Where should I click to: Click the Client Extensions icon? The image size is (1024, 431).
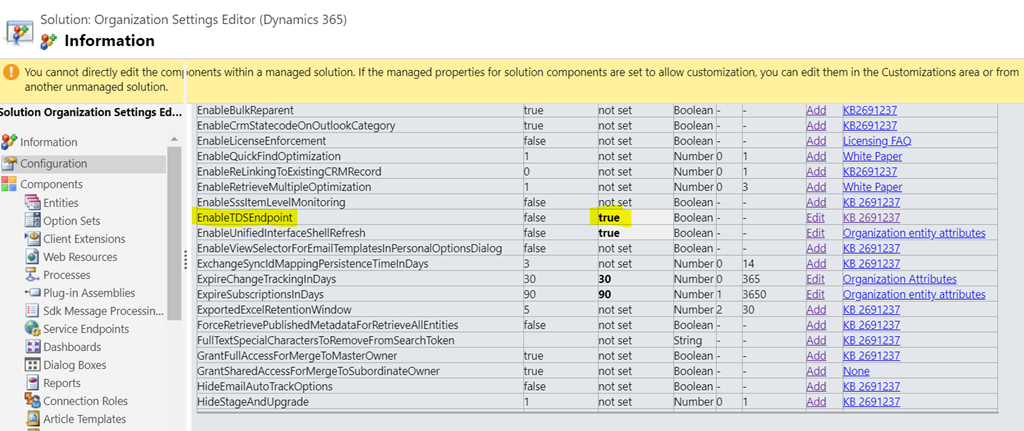point(33,239)
